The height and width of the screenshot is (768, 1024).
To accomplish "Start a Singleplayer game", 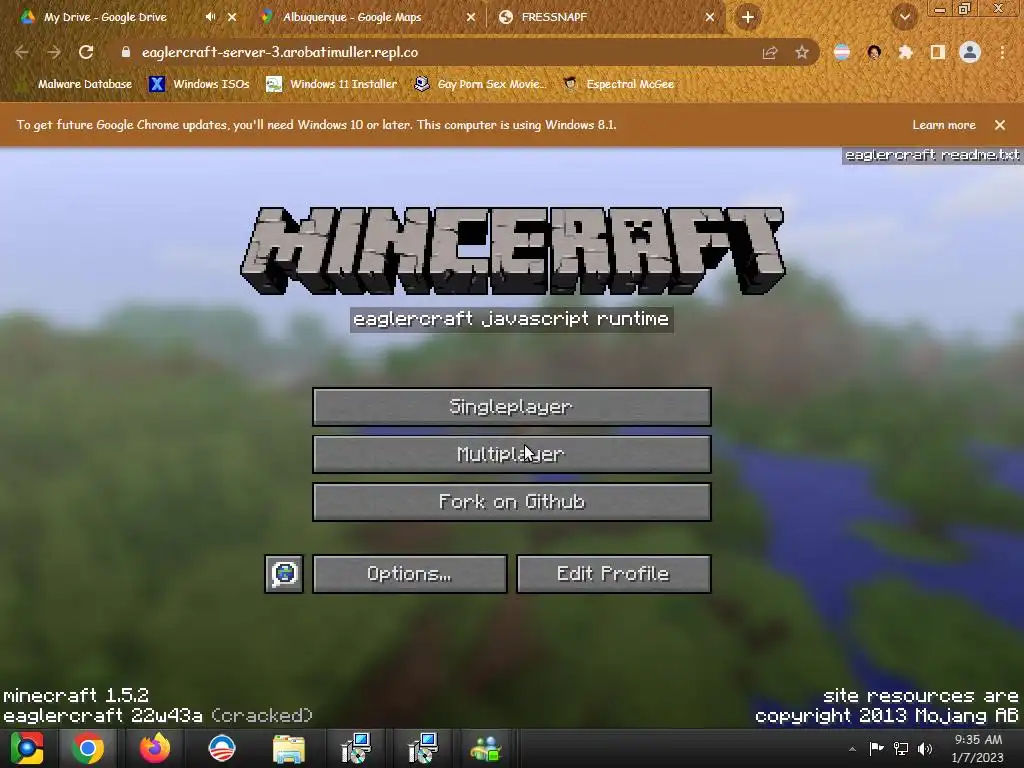I will [x=511, y=407].
